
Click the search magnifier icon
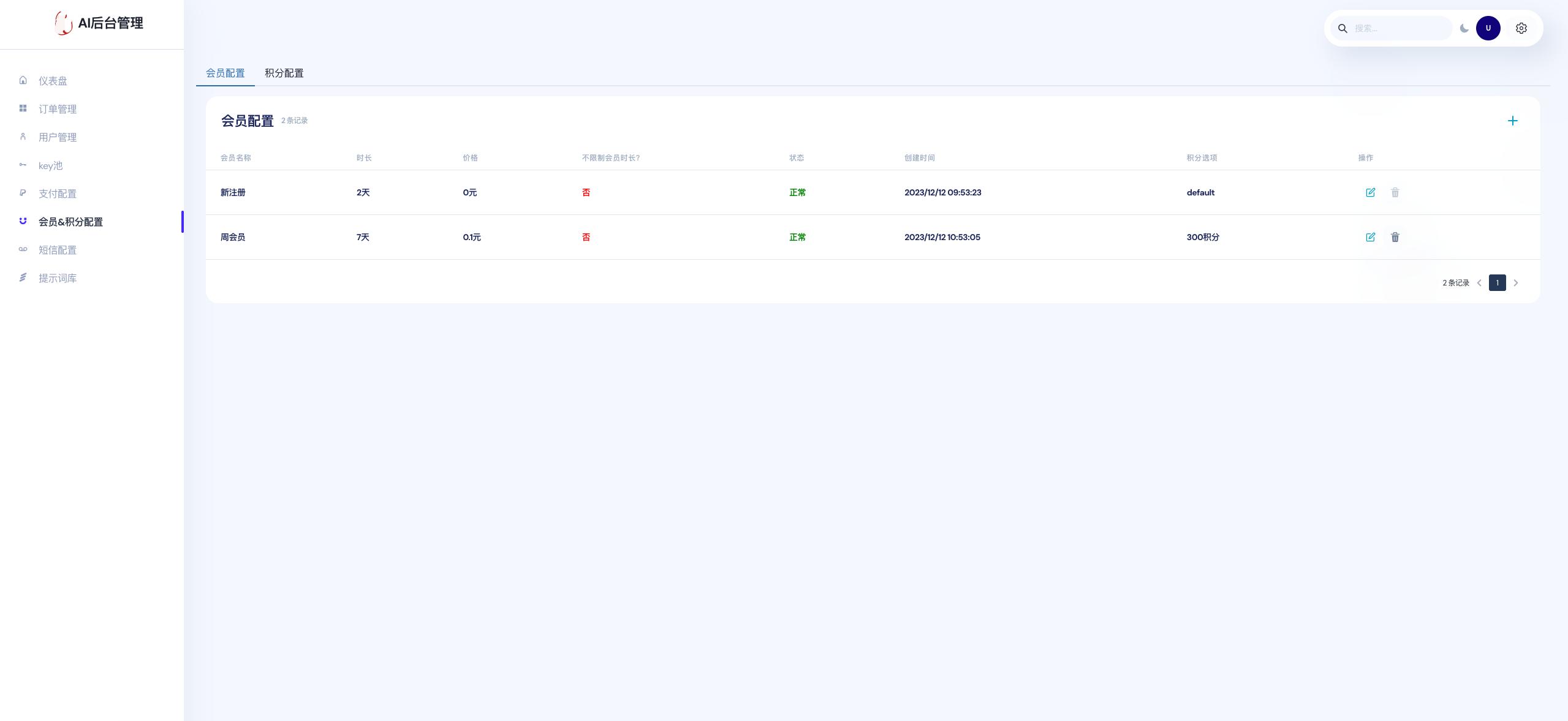(x=1343, y=28)
